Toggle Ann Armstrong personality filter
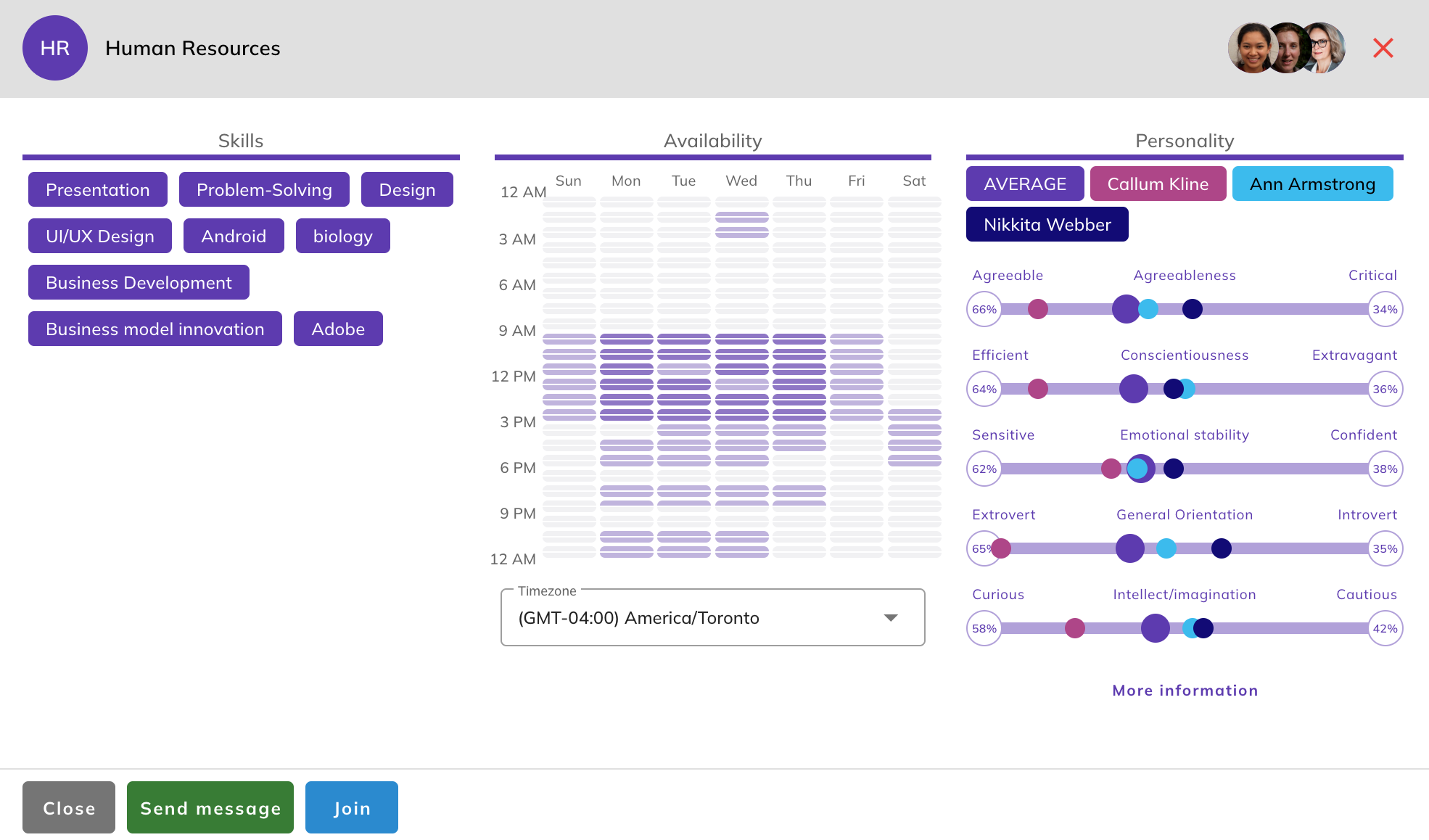Viewport: 1429px width, 840px height. 1311,184
